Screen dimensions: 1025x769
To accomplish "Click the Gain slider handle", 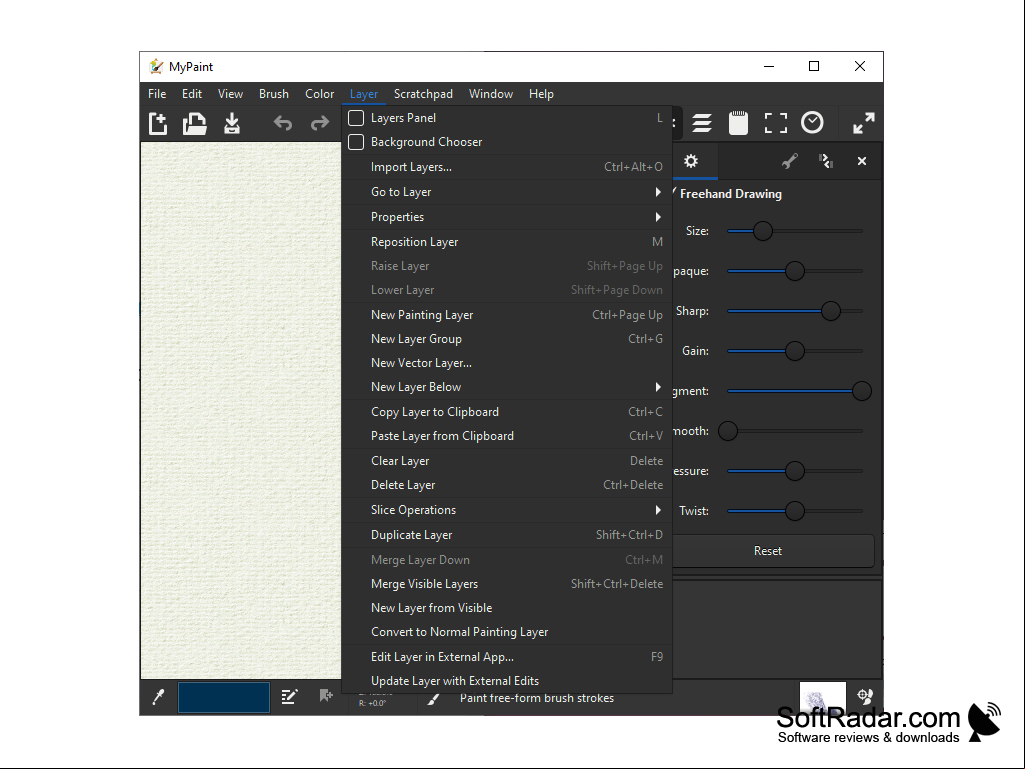I will coord(794,351).
